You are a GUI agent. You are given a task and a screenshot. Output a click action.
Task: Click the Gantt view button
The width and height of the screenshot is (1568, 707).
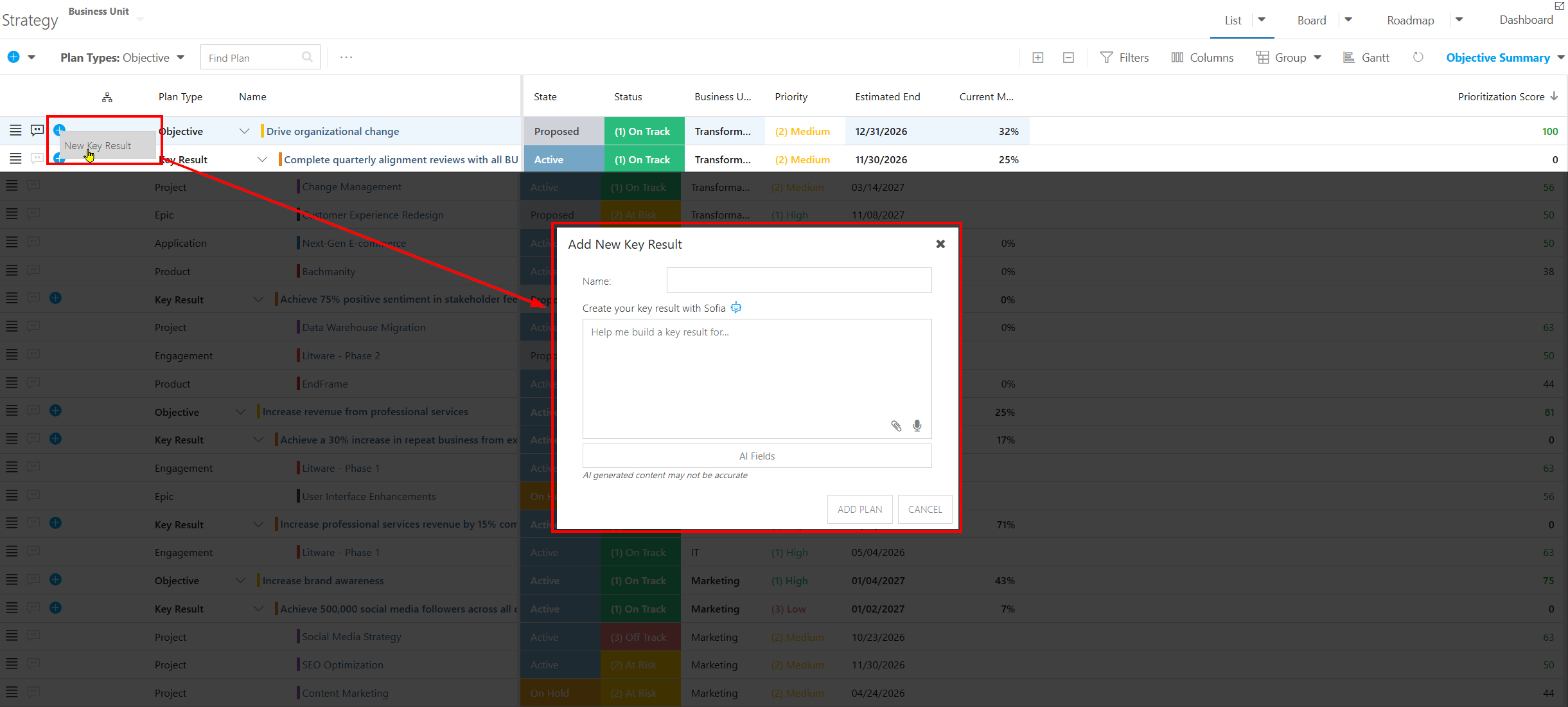tap(1366, 58)
